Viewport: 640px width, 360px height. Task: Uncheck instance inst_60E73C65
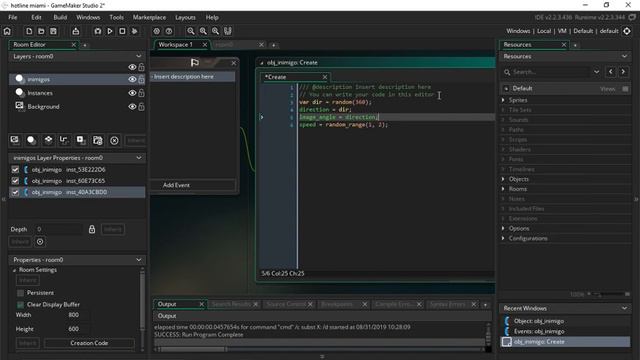click(15, 181)
